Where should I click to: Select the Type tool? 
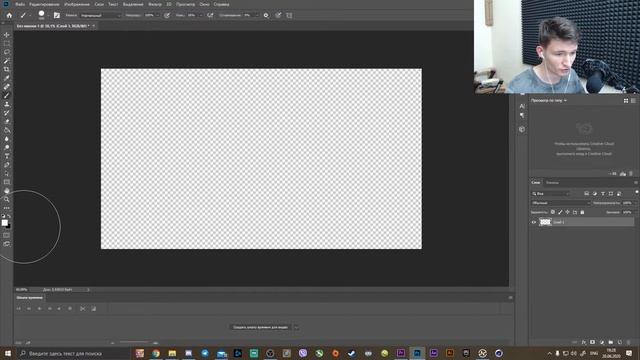click(x=7, y=156)
